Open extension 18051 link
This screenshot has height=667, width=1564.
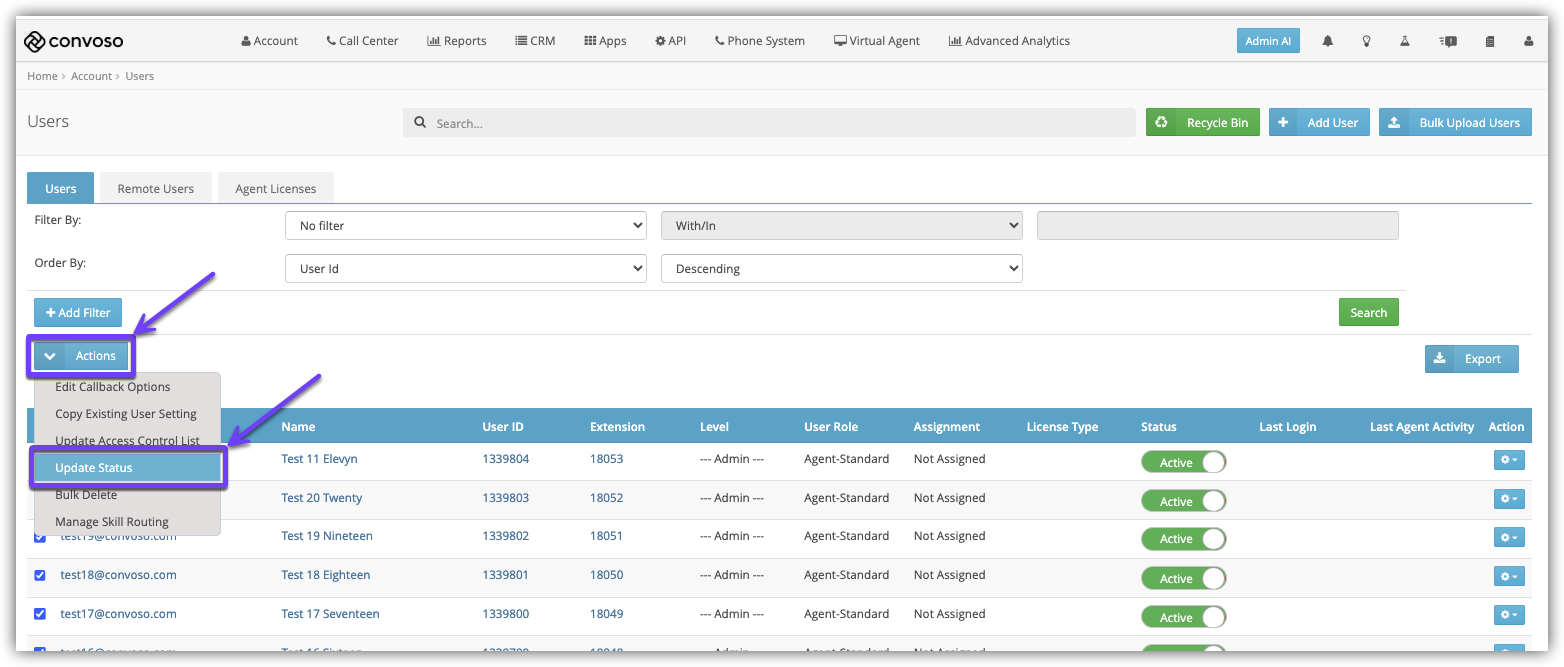(x=606, y=536)
